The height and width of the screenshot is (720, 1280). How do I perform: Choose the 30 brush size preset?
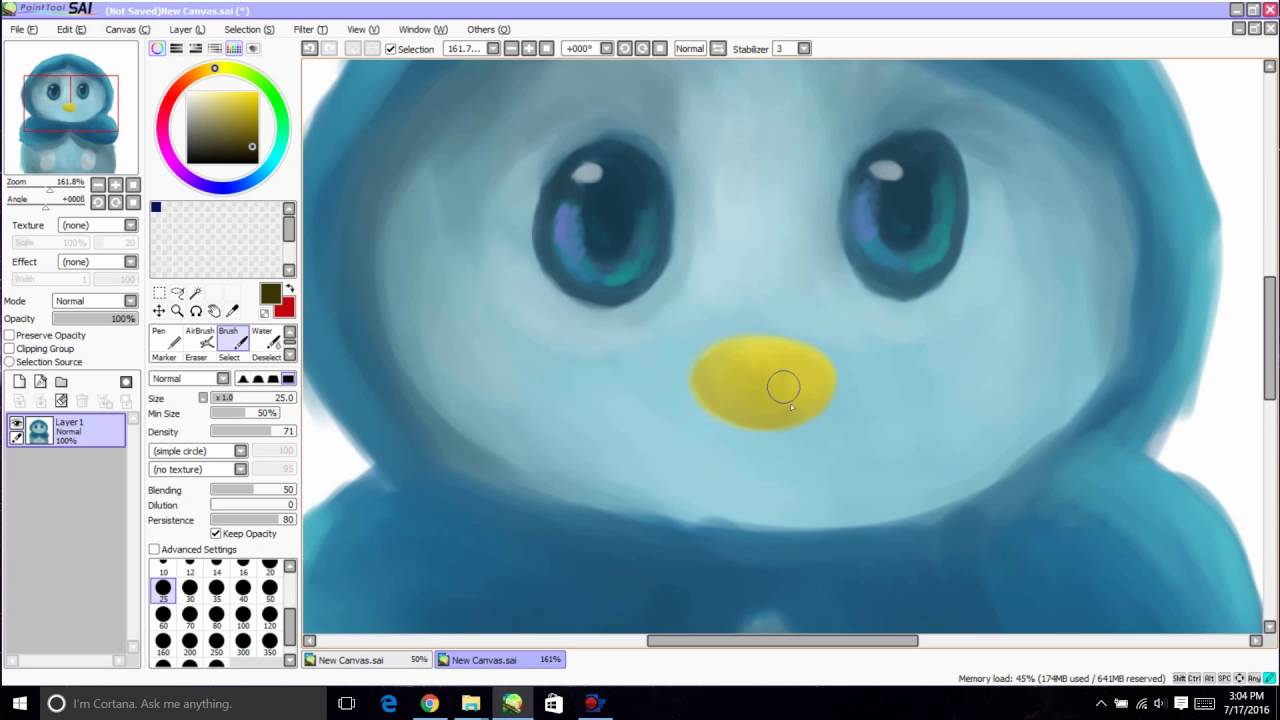tap(190, 592)
